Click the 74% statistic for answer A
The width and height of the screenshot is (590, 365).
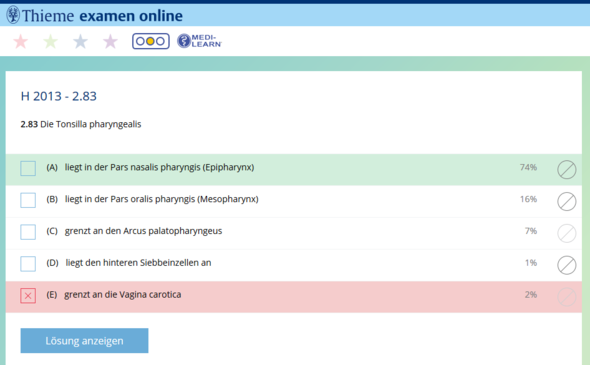[x=528, y=167]
